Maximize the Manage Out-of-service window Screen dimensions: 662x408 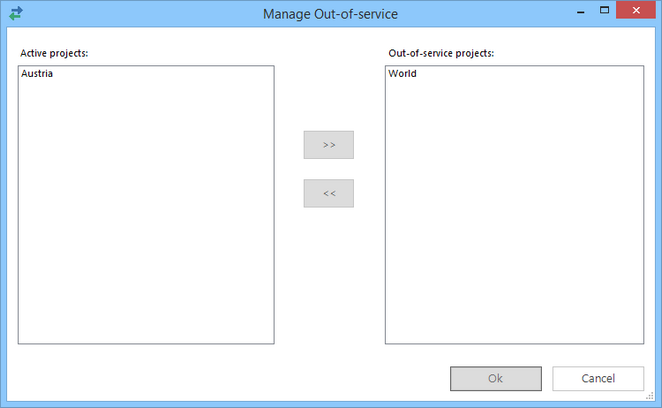click(604, 10)
